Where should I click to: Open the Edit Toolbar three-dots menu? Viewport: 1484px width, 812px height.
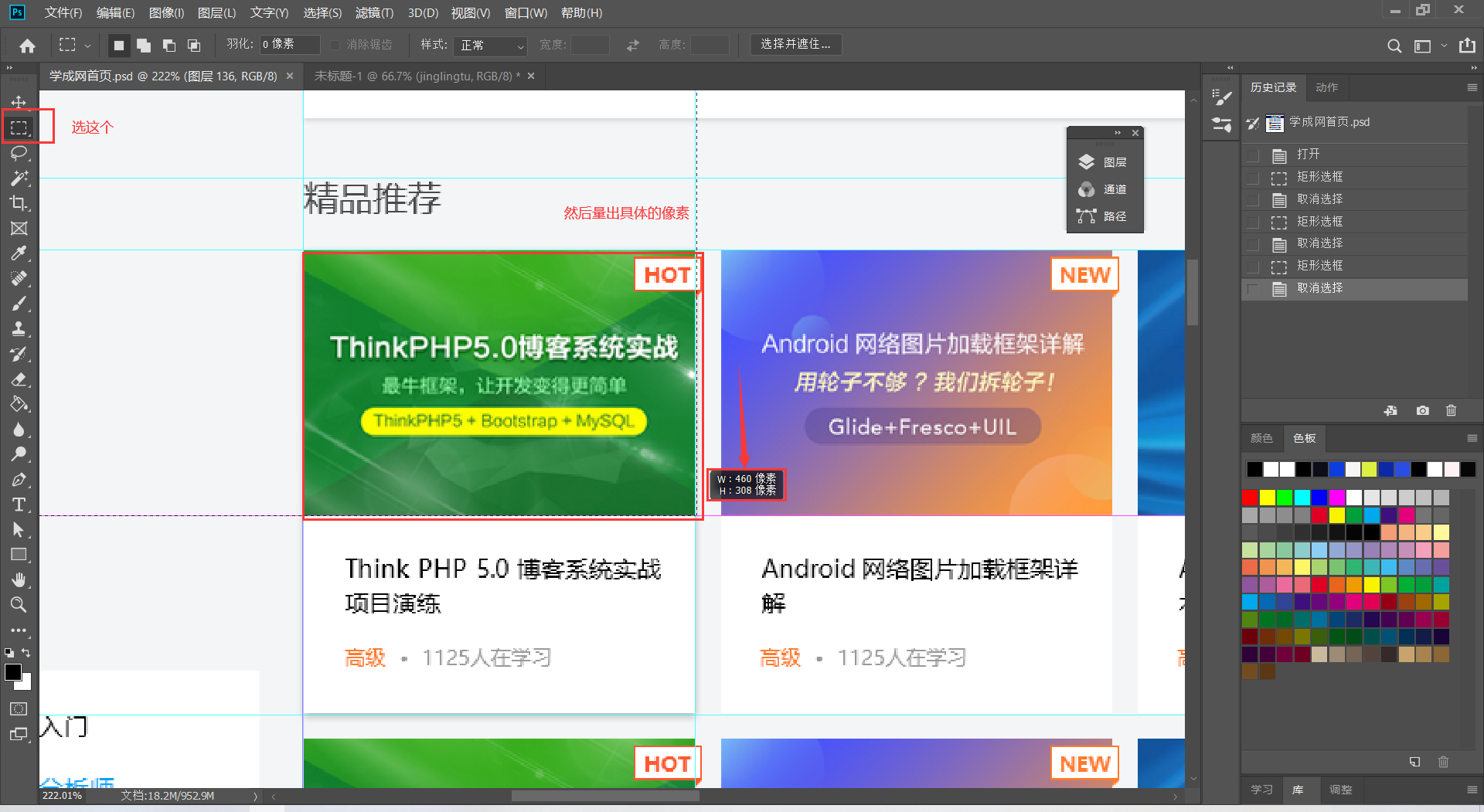tap(19, 630)
